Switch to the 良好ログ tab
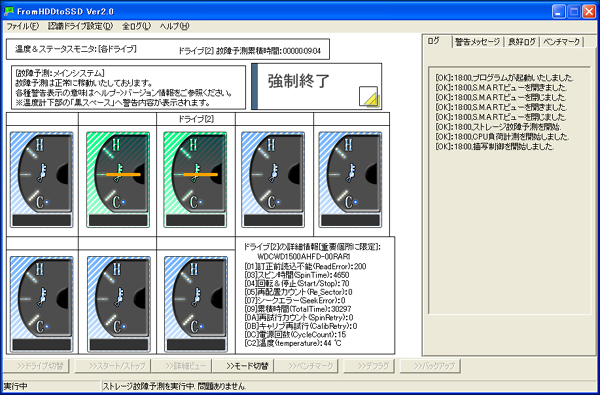Screen dimensions: 600x395 [522, 42]
